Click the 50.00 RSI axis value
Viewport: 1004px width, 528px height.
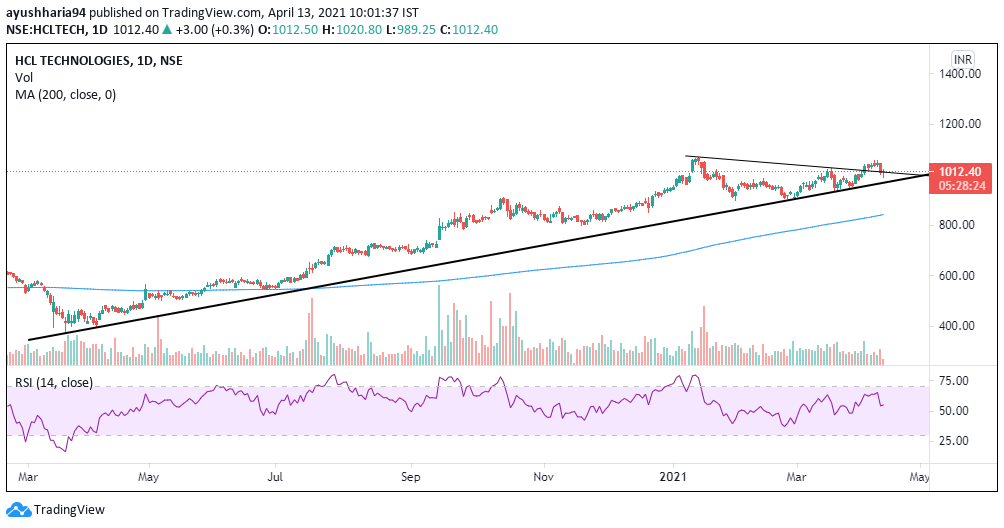pyautogui.click(x=953, y=411)
